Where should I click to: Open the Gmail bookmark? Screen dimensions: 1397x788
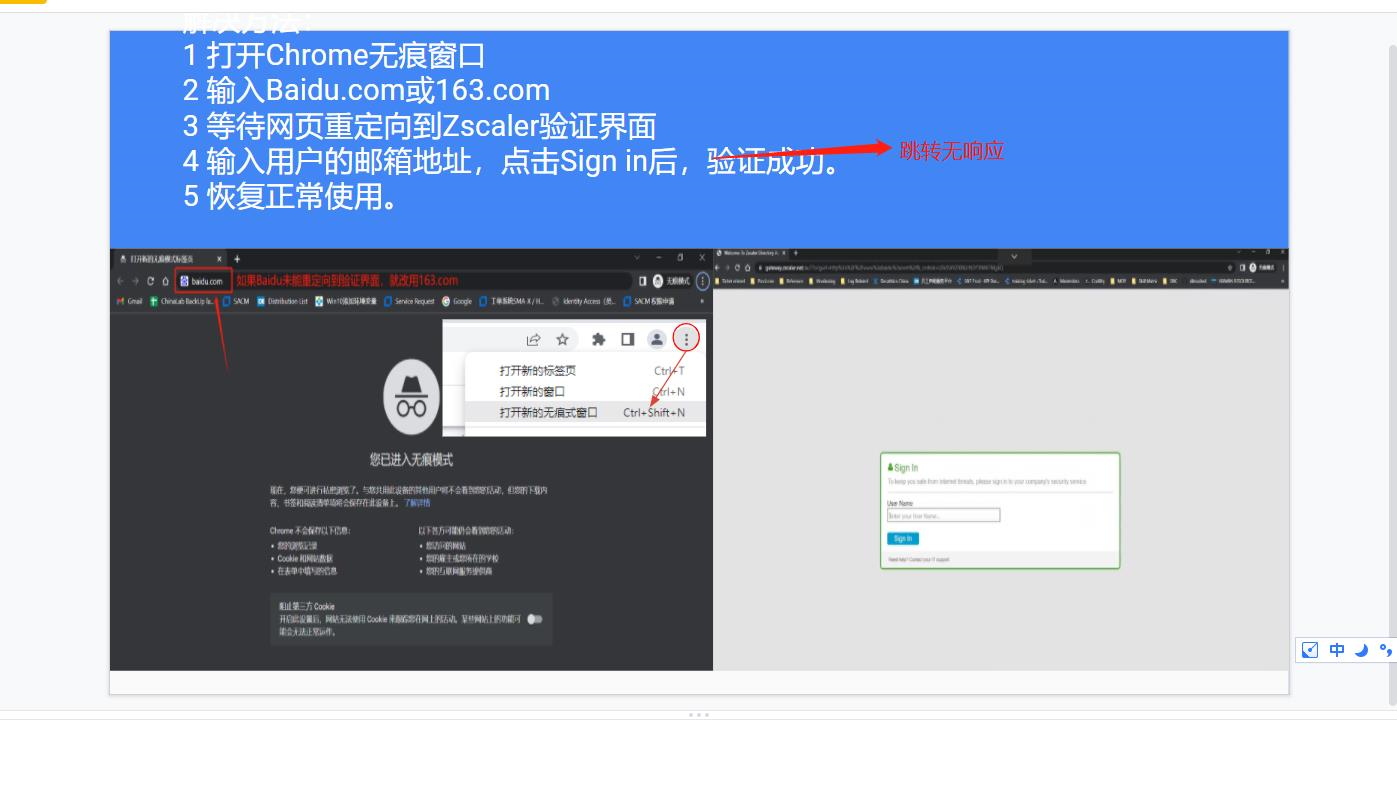[x=130, y=301]
